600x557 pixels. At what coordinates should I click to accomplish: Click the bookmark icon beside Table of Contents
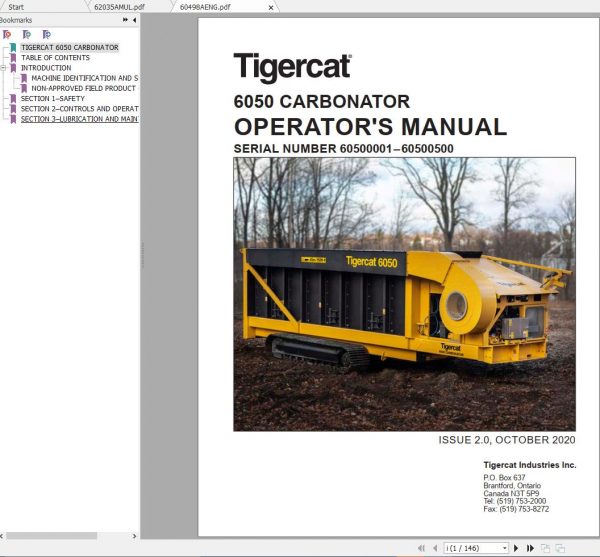tap(13, 58)
